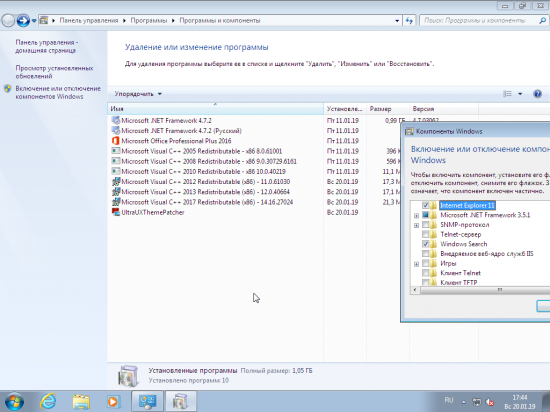Viewport: 550px width, 412px height.
Task: Uncheck Internet Explorer 11 component
Action: pyautogui.click(x=425, y=205)
